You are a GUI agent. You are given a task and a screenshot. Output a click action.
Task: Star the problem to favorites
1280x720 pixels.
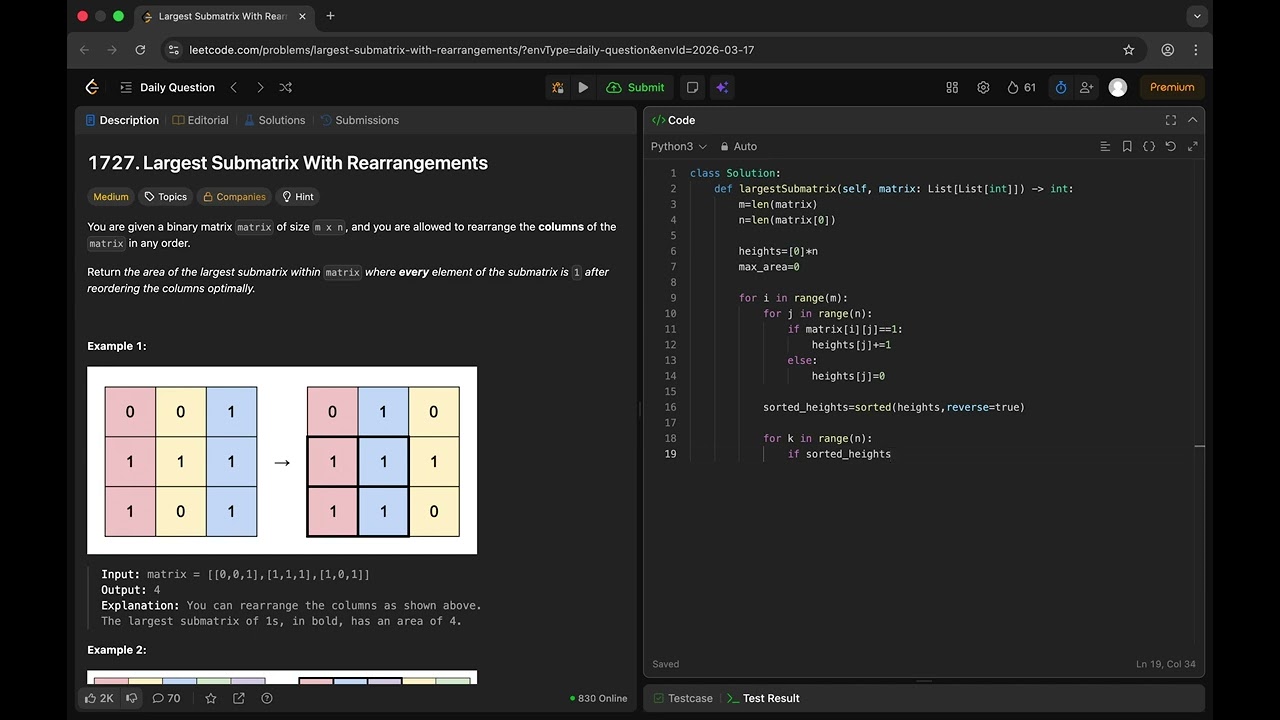211,698
